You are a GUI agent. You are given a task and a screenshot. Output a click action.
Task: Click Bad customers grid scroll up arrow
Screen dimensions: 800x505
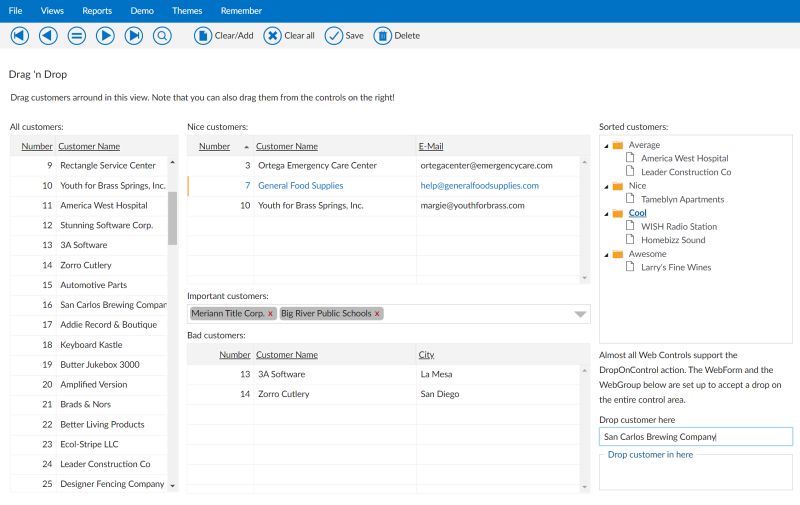[585, 371]
